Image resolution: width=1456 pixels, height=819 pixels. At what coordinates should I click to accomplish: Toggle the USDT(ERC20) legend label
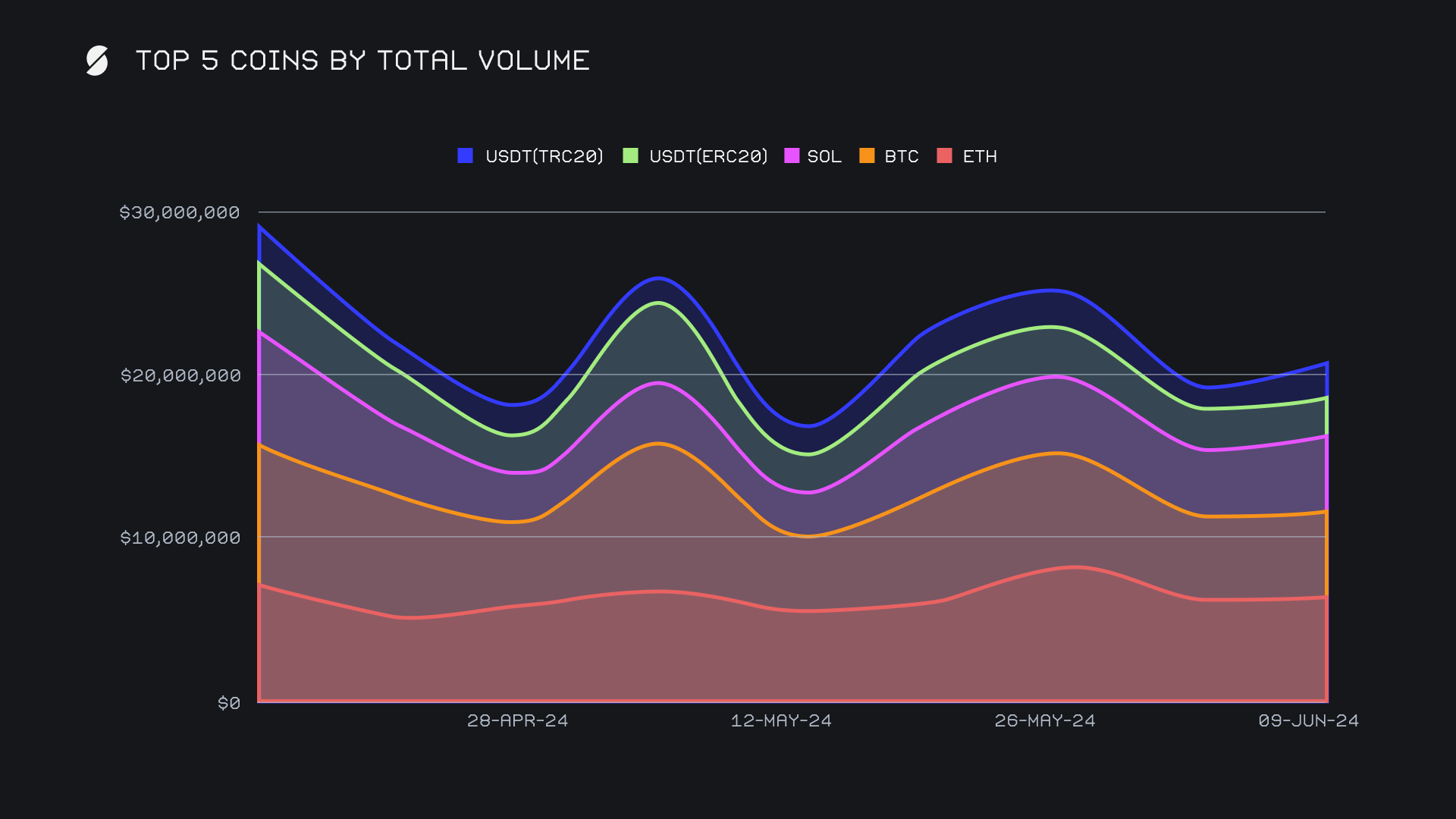coord(708,156)
